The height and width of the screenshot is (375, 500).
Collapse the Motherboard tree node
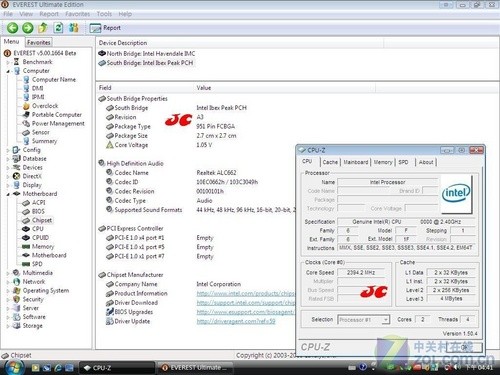click(8, 194)
